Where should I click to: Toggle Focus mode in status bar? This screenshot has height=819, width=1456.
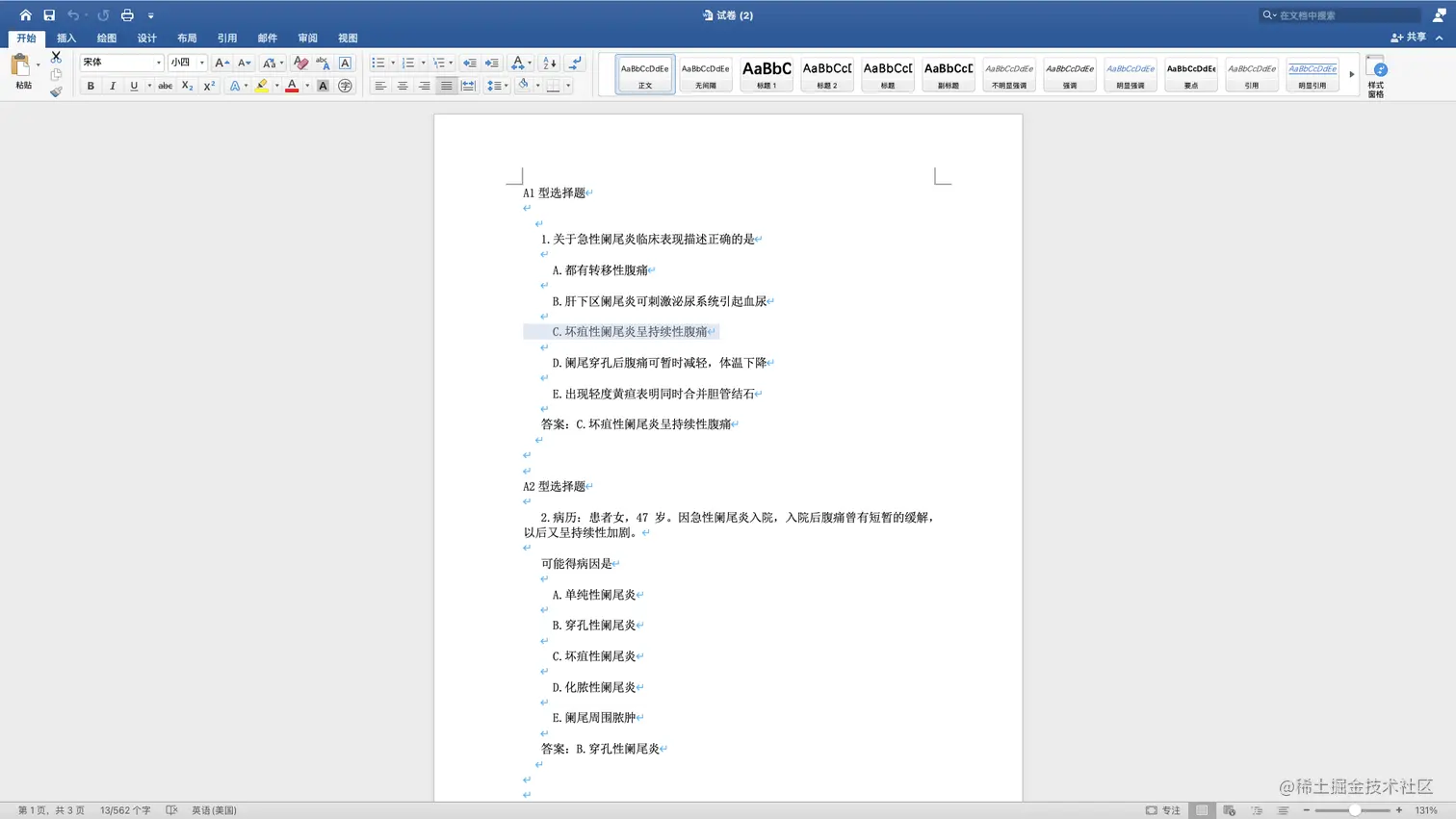pos(1162,810)
